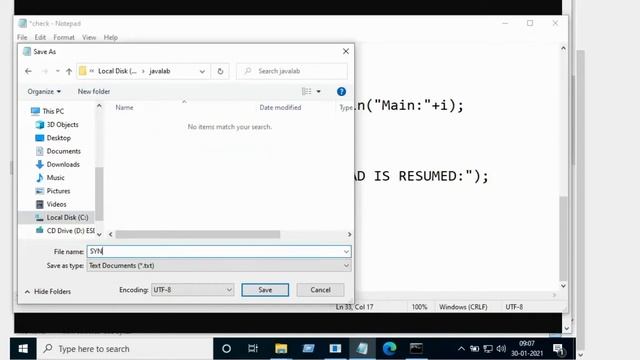Select This PC in the tree
Viewport: 640px width, 360px height.
(x=53, y=111)
